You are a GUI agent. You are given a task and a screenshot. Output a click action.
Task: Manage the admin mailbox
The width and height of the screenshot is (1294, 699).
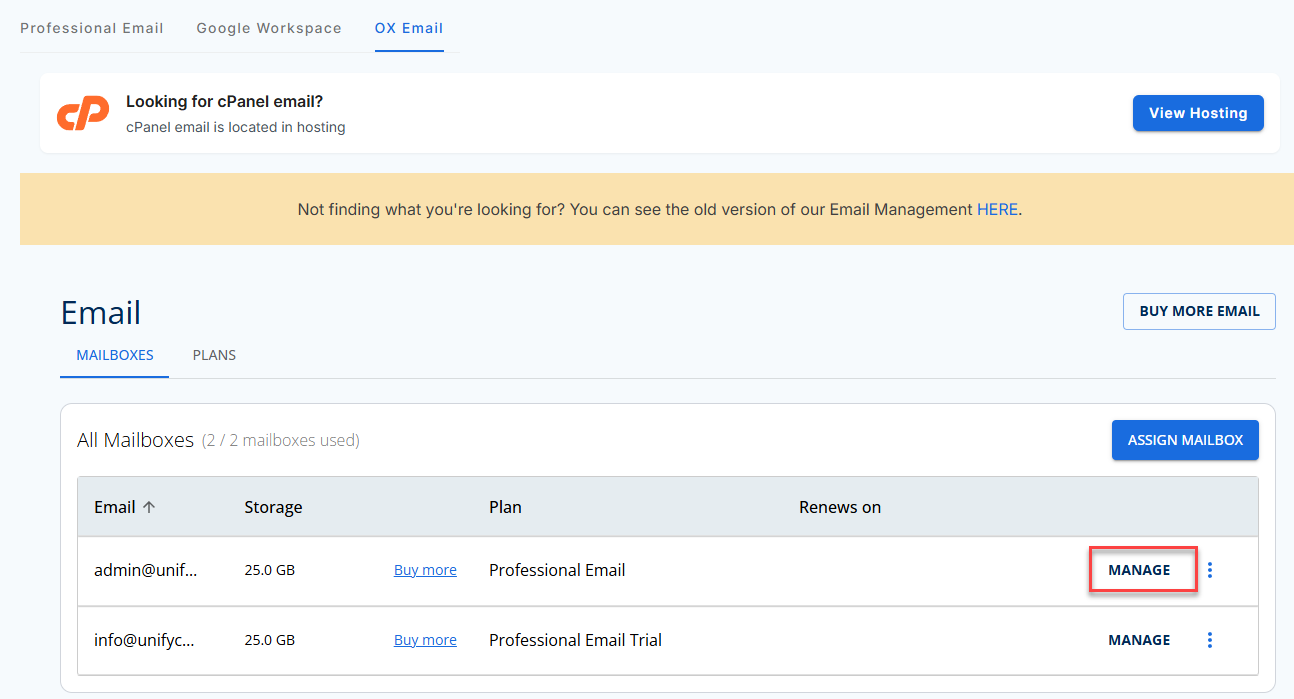pyautogui.click(x=1139, y=570)
